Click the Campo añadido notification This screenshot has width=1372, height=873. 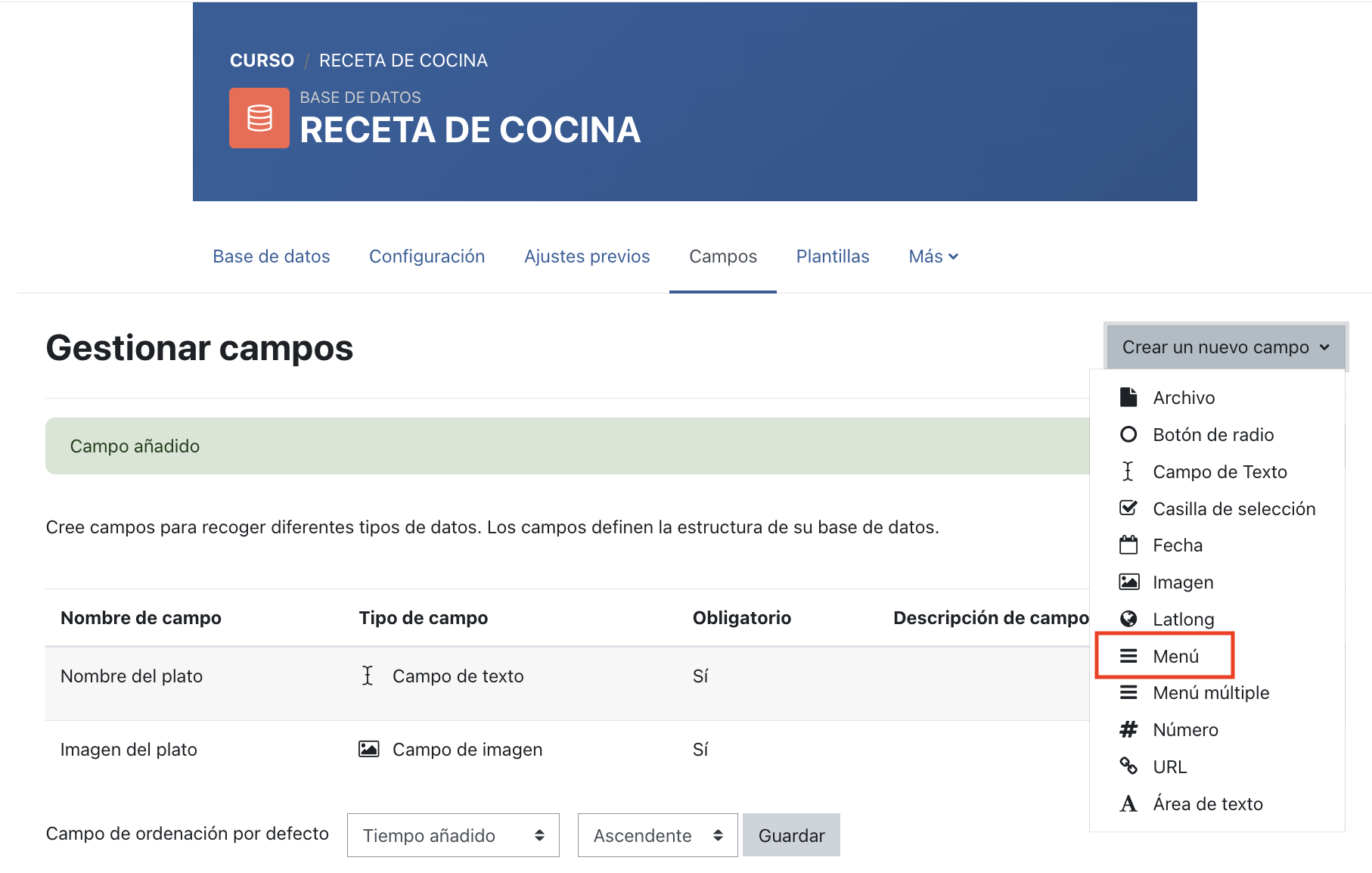point(567,446)
